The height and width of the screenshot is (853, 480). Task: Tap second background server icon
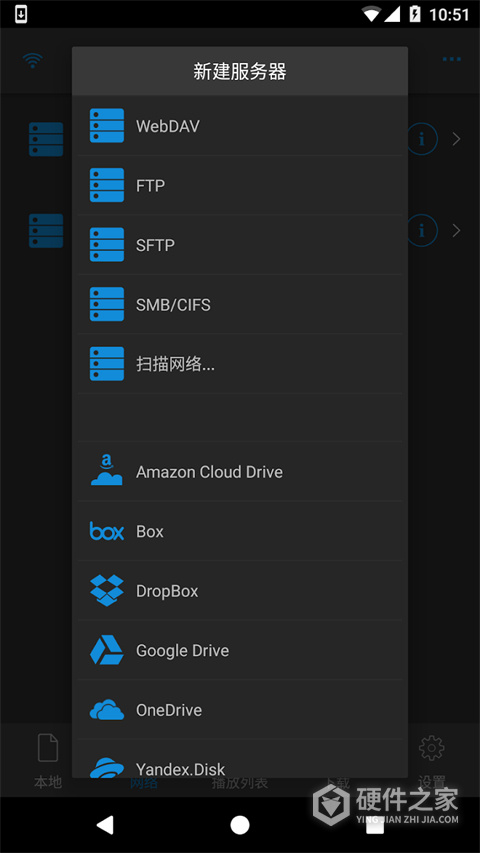tap(46, 231)
